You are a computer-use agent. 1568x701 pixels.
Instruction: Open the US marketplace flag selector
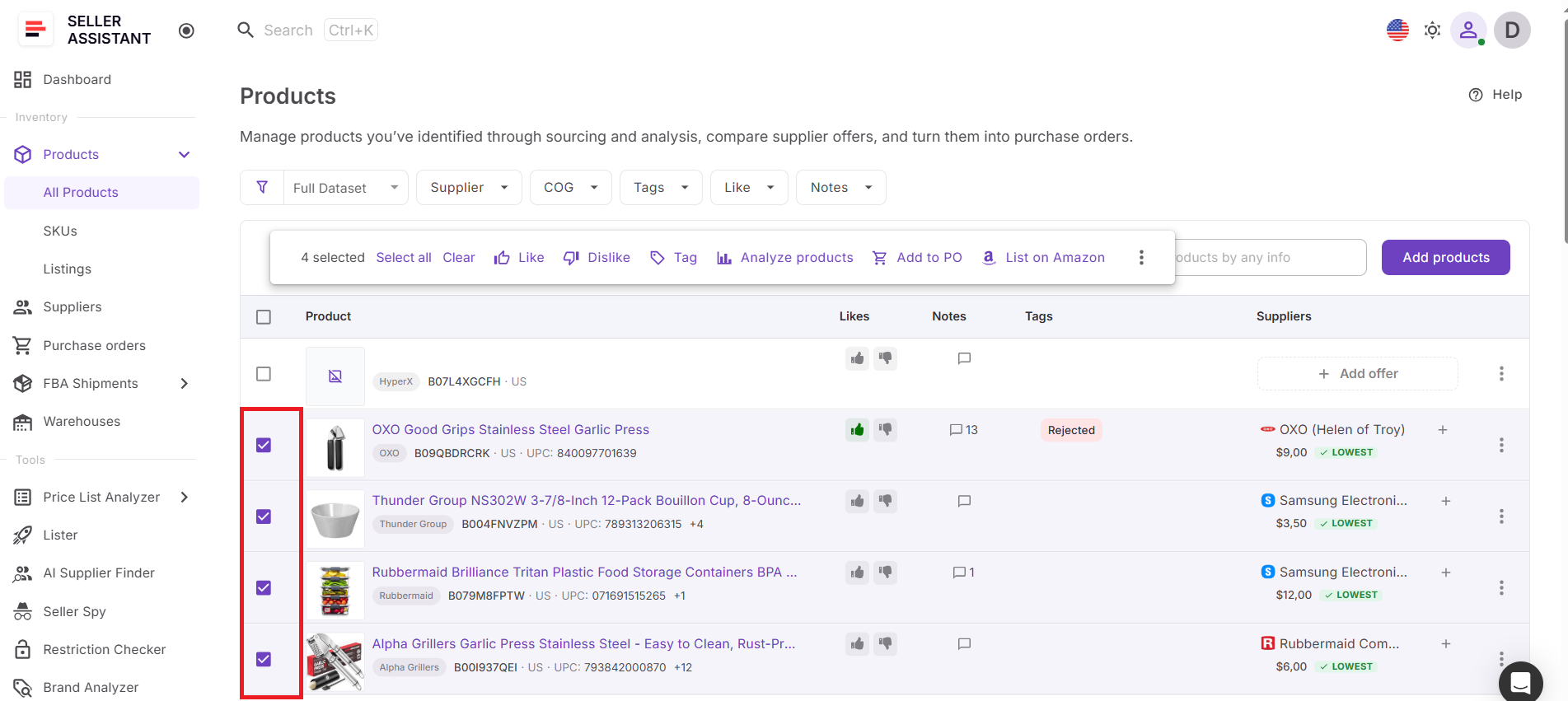coord(1397,30)
